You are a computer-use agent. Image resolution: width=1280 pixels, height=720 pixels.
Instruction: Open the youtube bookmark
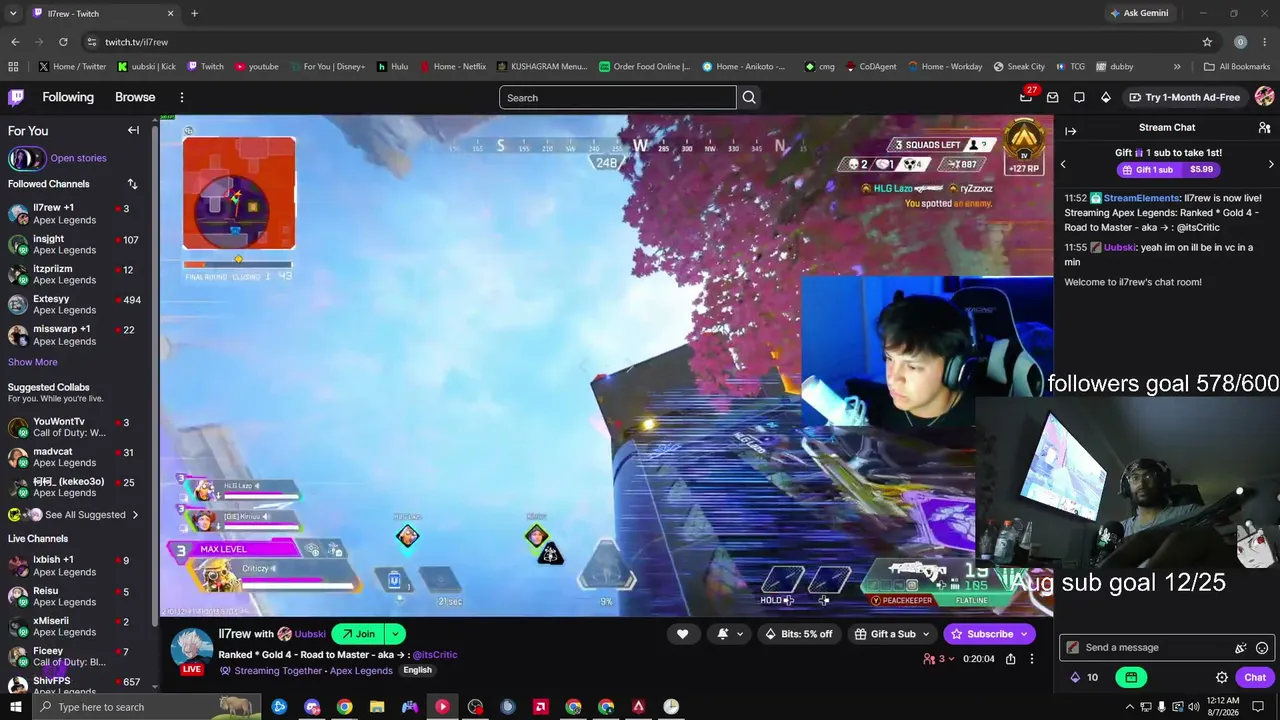257,67
